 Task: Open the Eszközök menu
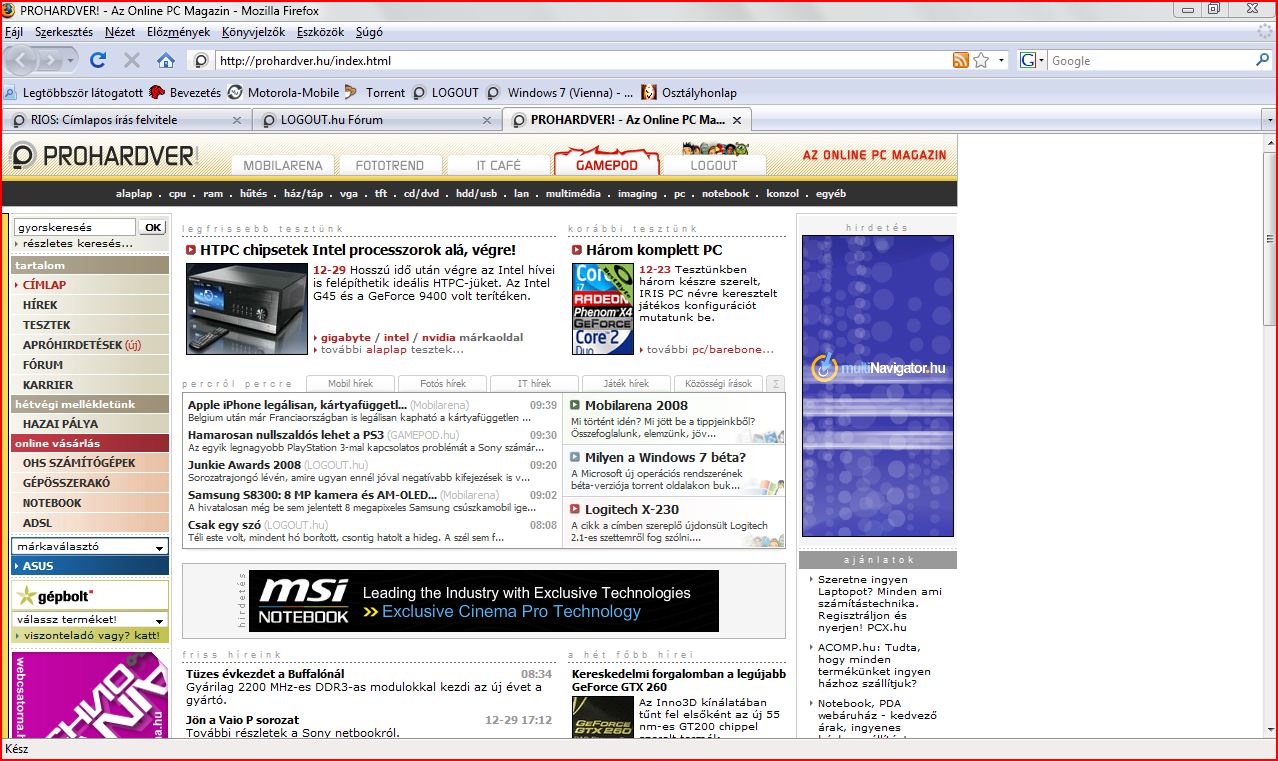tap(320, 32)
